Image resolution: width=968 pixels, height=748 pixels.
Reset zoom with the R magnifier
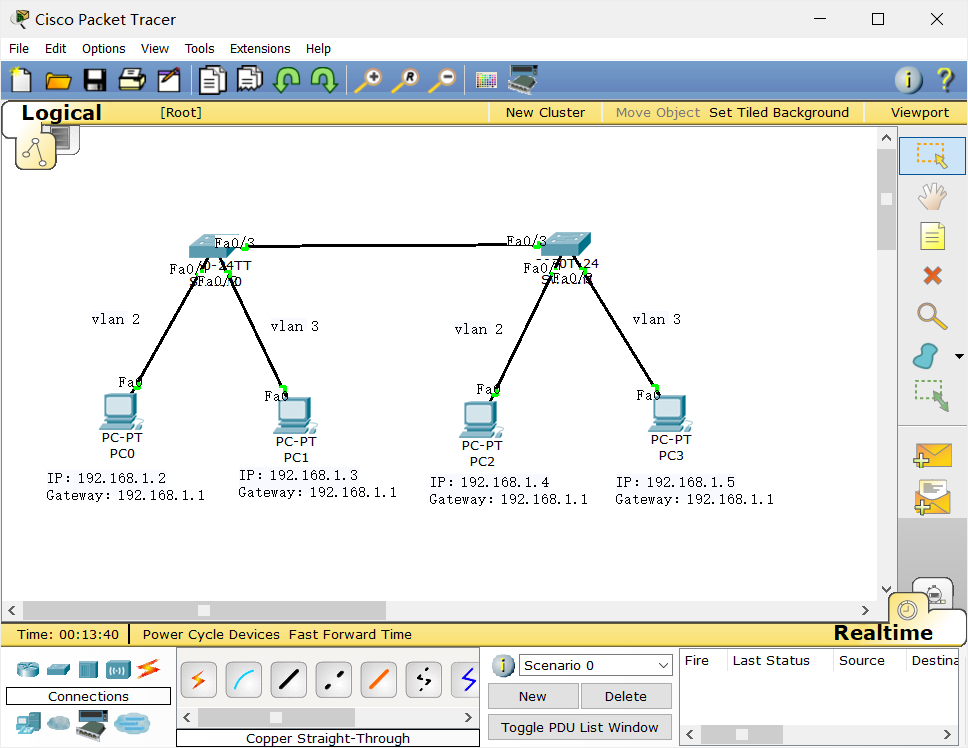(x=406, y=80)
